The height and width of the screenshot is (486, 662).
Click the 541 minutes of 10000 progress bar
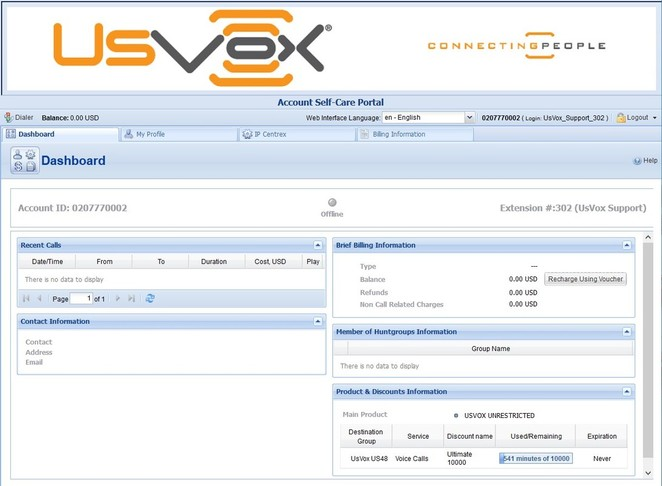tap(536, 459)
